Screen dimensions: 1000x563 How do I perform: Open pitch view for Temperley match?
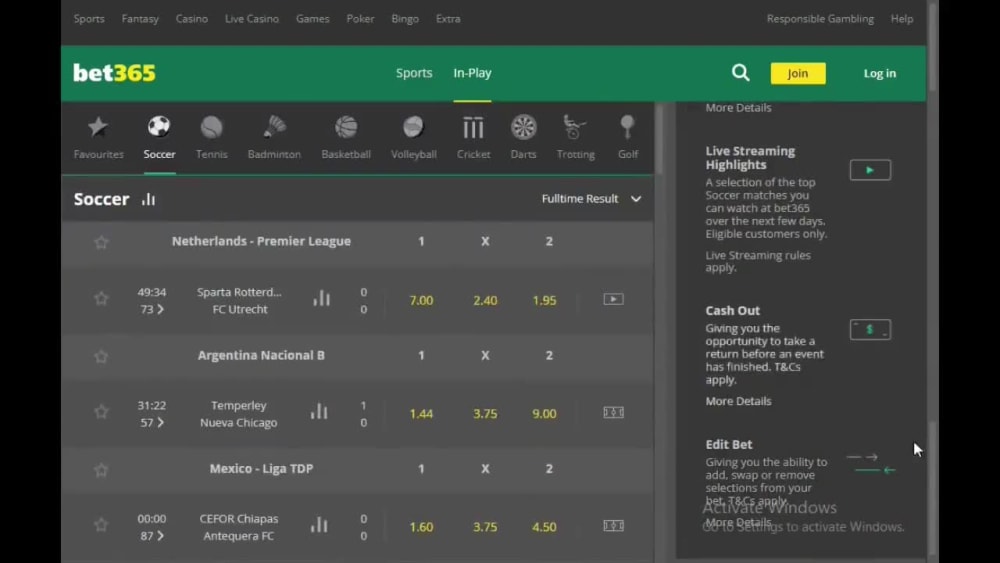click(614, 413)
